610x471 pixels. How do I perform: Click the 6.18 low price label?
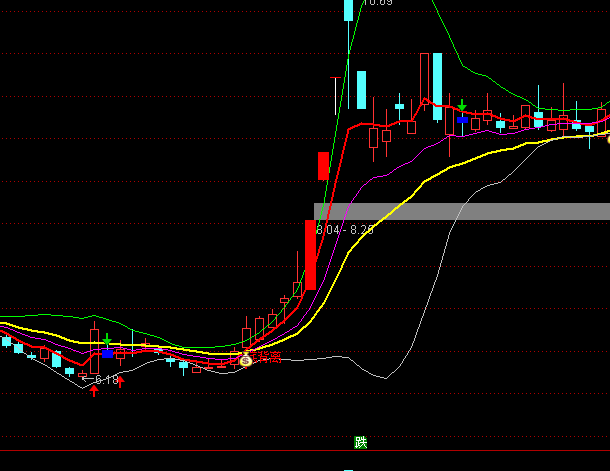pyautogui.click(x=104, y=380)
